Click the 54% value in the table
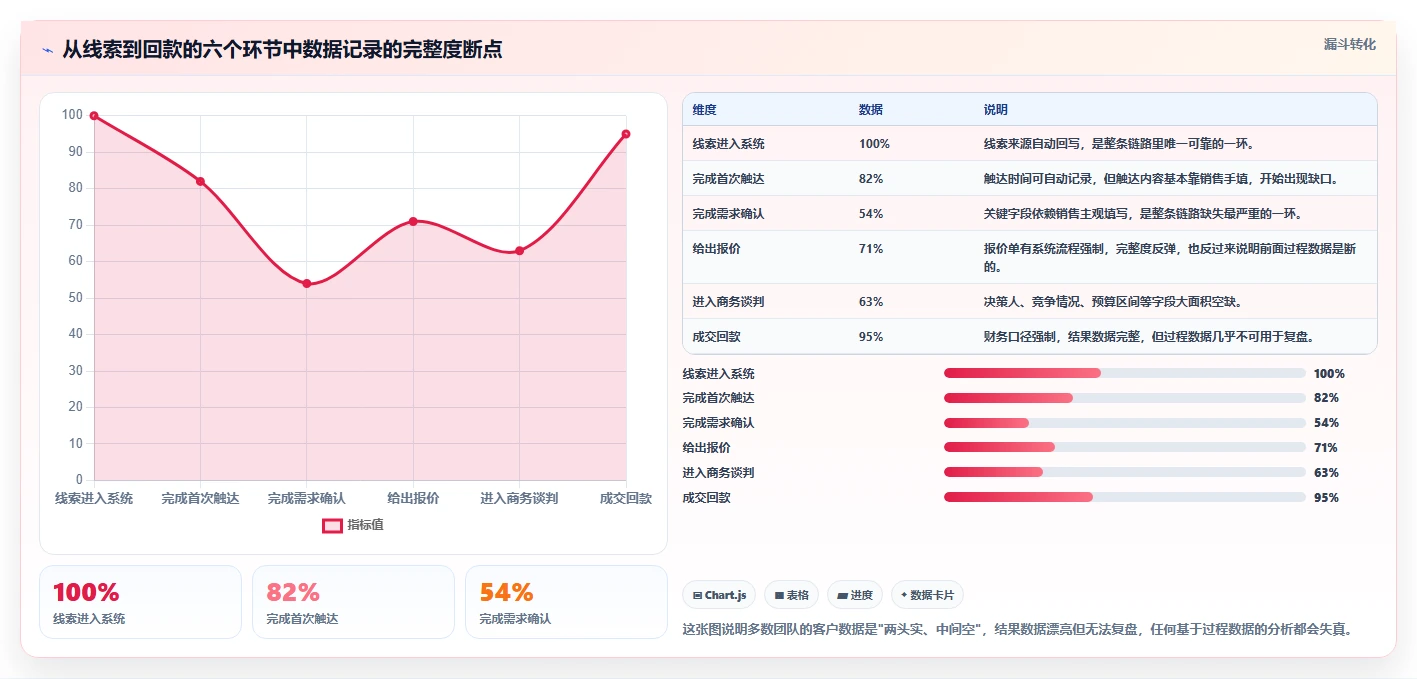1417x679 pixels. click(871, 214)
